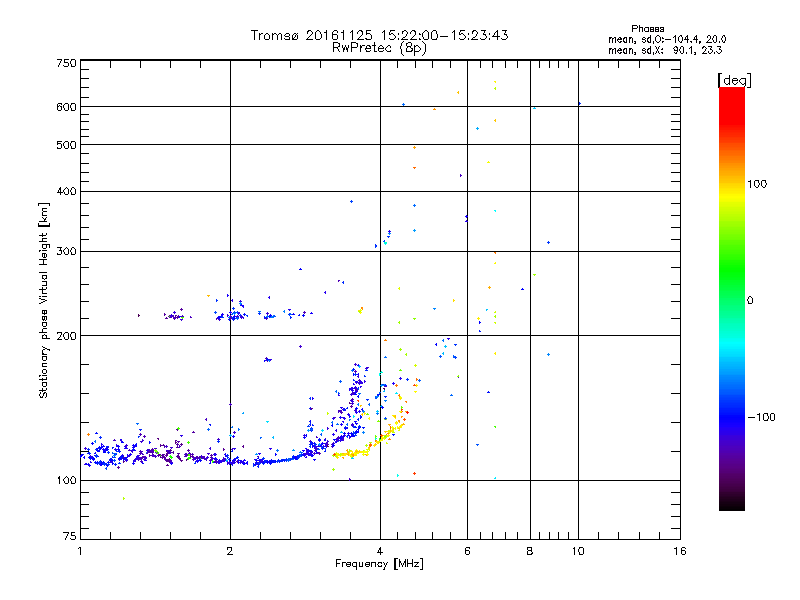Click the 'Phases' header text
The image size is (800, 600).
(x=647, y=29)
